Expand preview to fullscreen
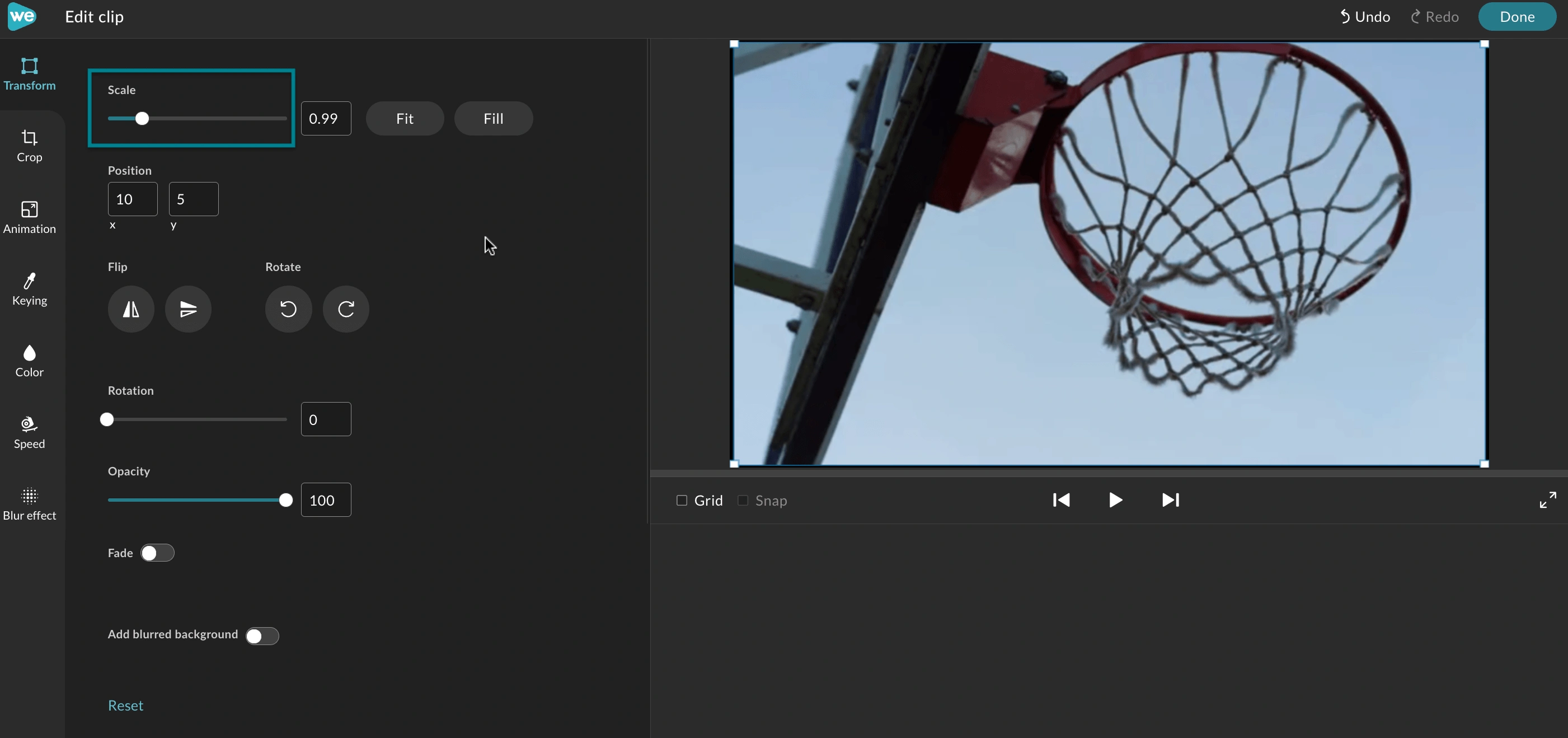 tap(1547, 500)
